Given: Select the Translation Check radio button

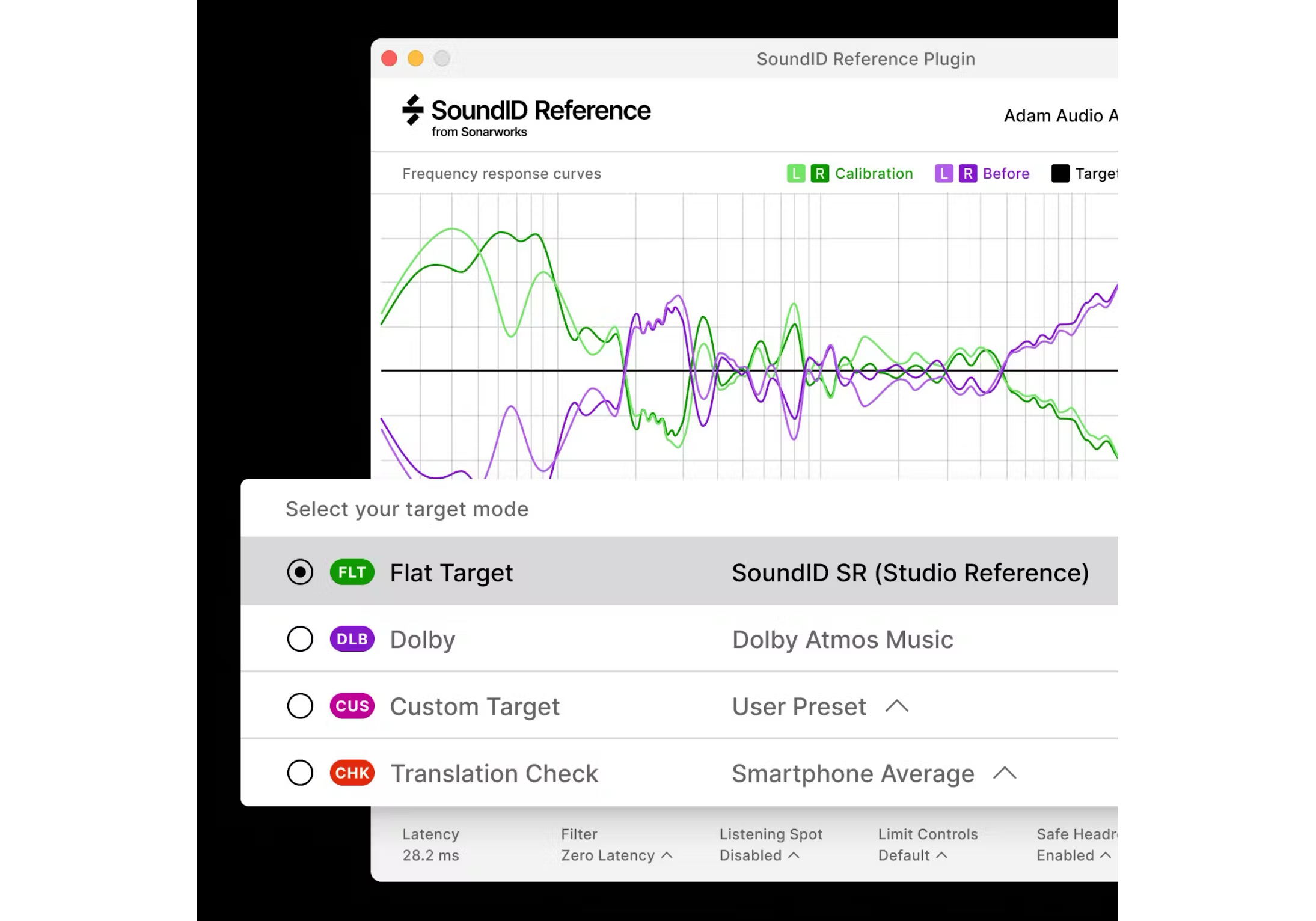Looking at the screenshot, I should pos(300,773).
